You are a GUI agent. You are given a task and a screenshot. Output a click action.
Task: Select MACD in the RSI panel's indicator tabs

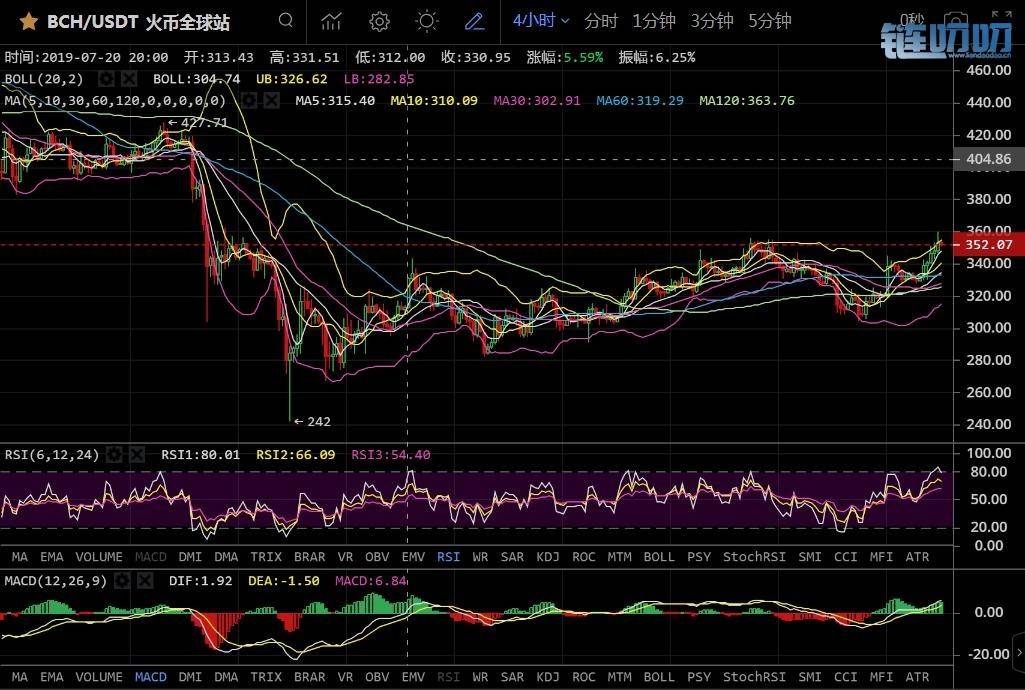(x=150, y=557)
